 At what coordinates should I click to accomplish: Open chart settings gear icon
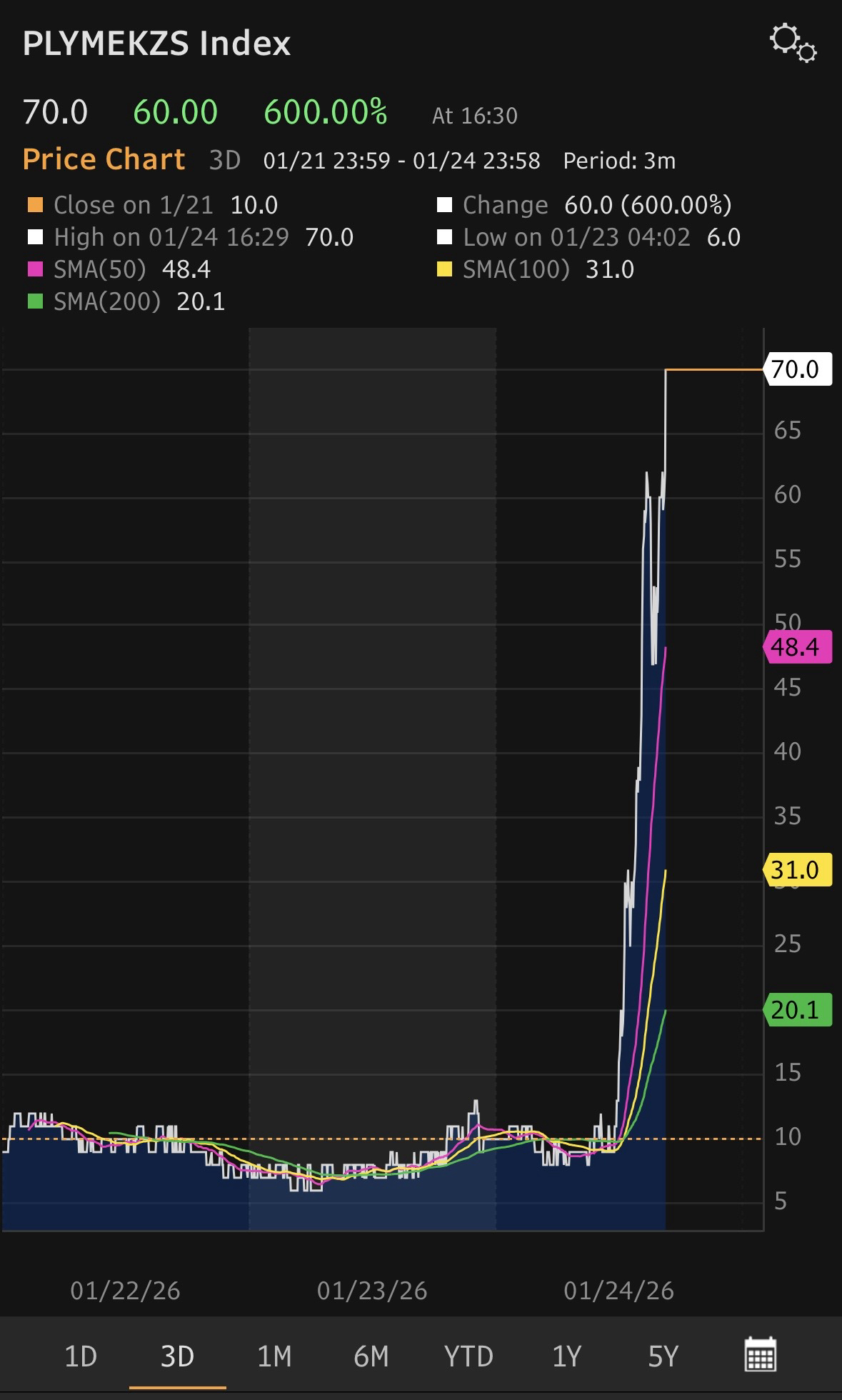coord(793,43)
